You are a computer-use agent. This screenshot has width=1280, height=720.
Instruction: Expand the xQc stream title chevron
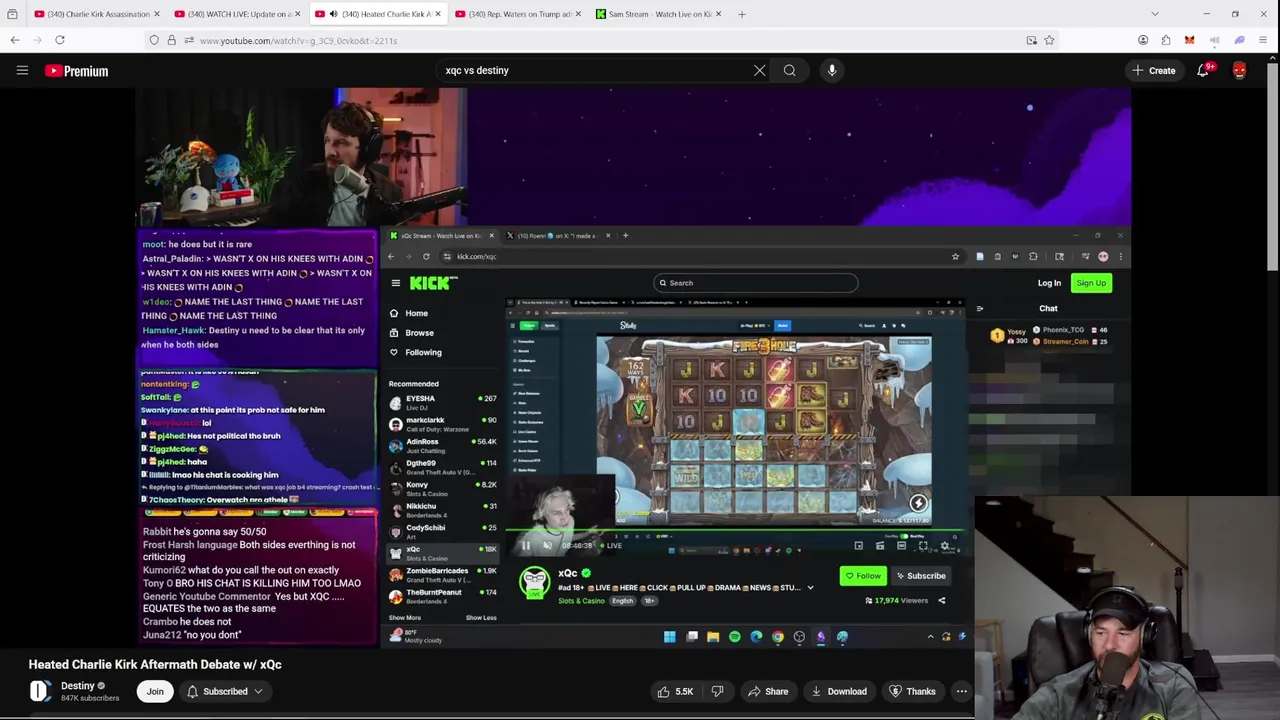tap(811, 588)
